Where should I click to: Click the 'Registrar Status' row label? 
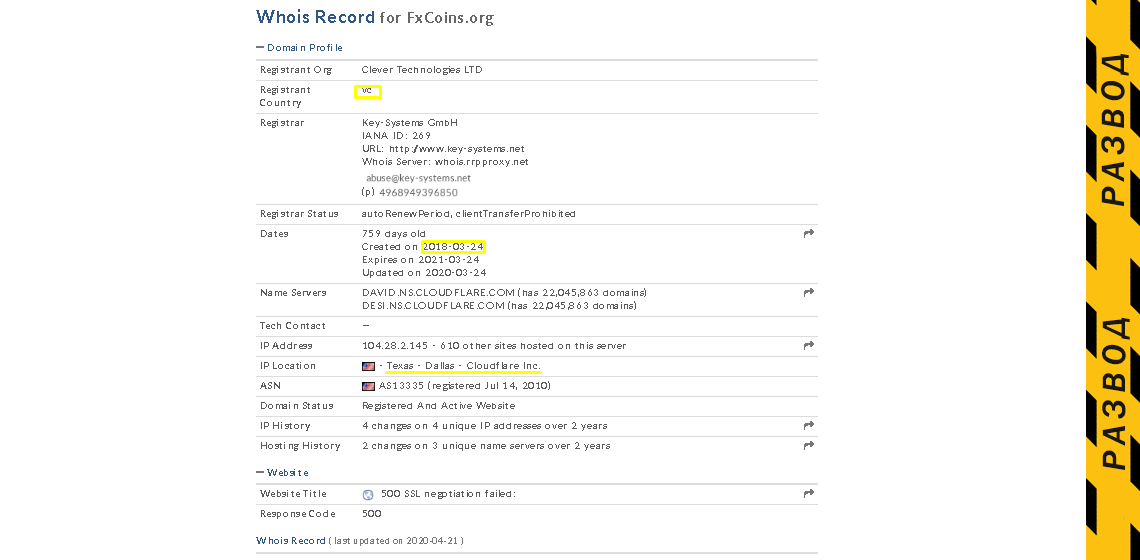coord(299,214)
